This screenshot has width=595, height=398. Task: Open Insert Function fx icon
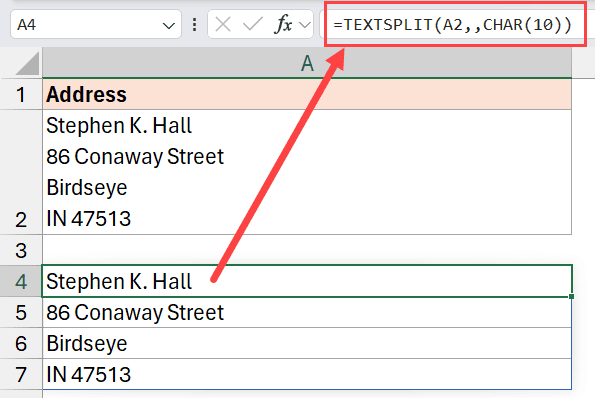pyautogui.click(x=283, y=25)
